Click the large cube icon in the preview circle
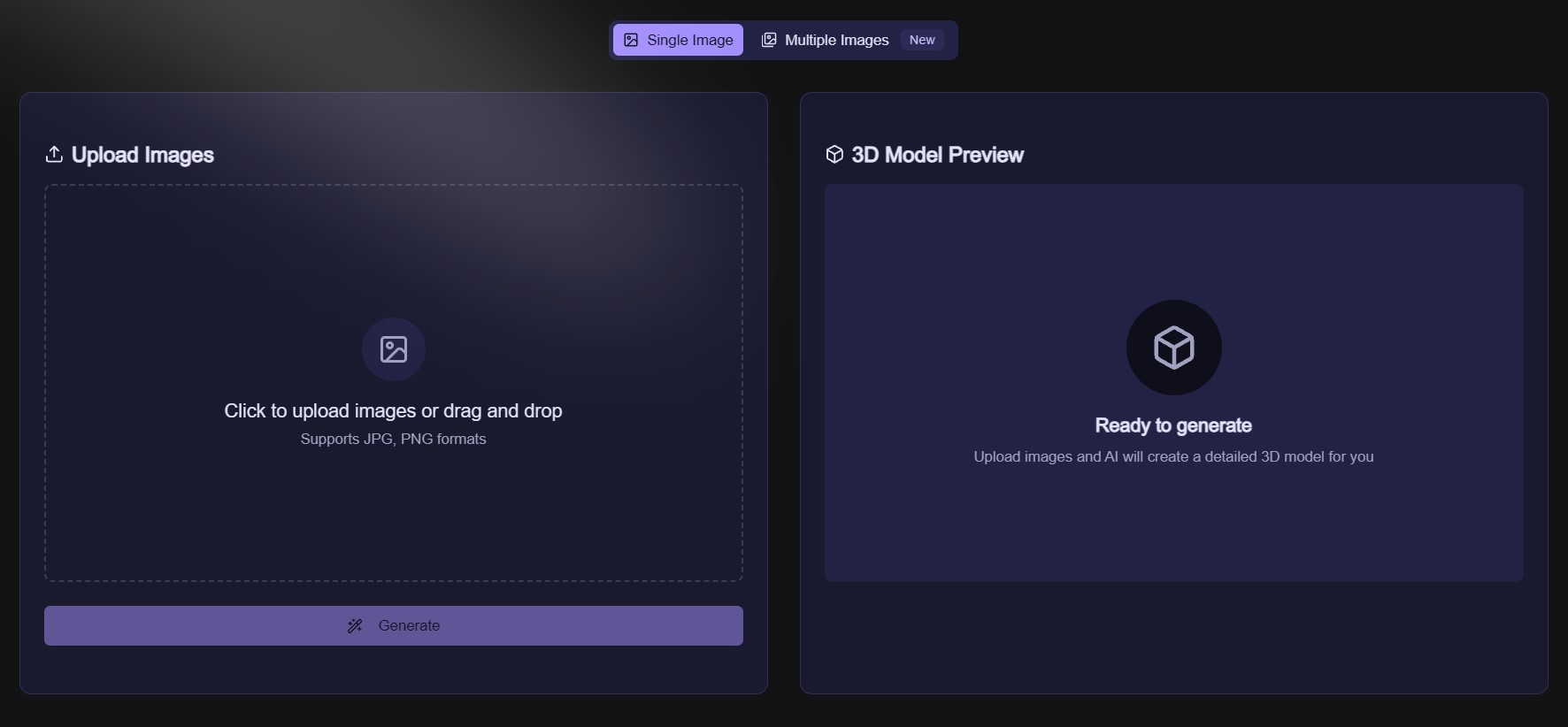Viewport: 1568px width, 727px height. coord(1173,348)
